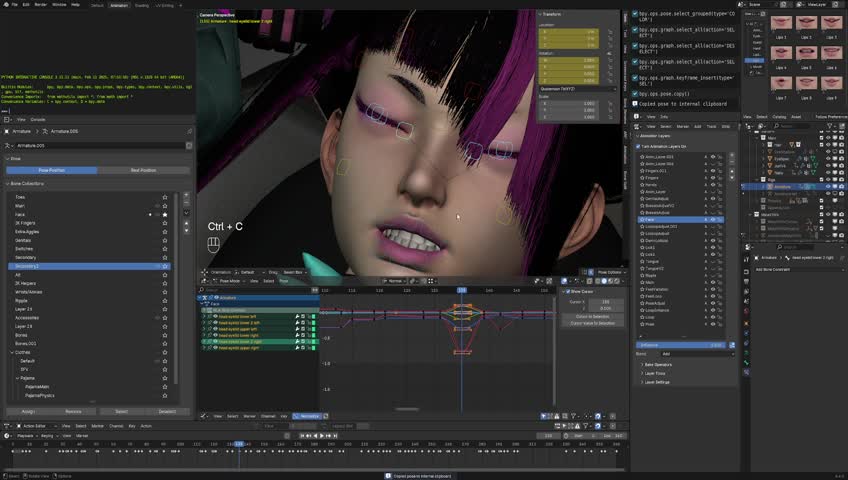Toggle visibility eye of Face animation layer
Viewport: 848px width, 480px height.
[713, 220]
